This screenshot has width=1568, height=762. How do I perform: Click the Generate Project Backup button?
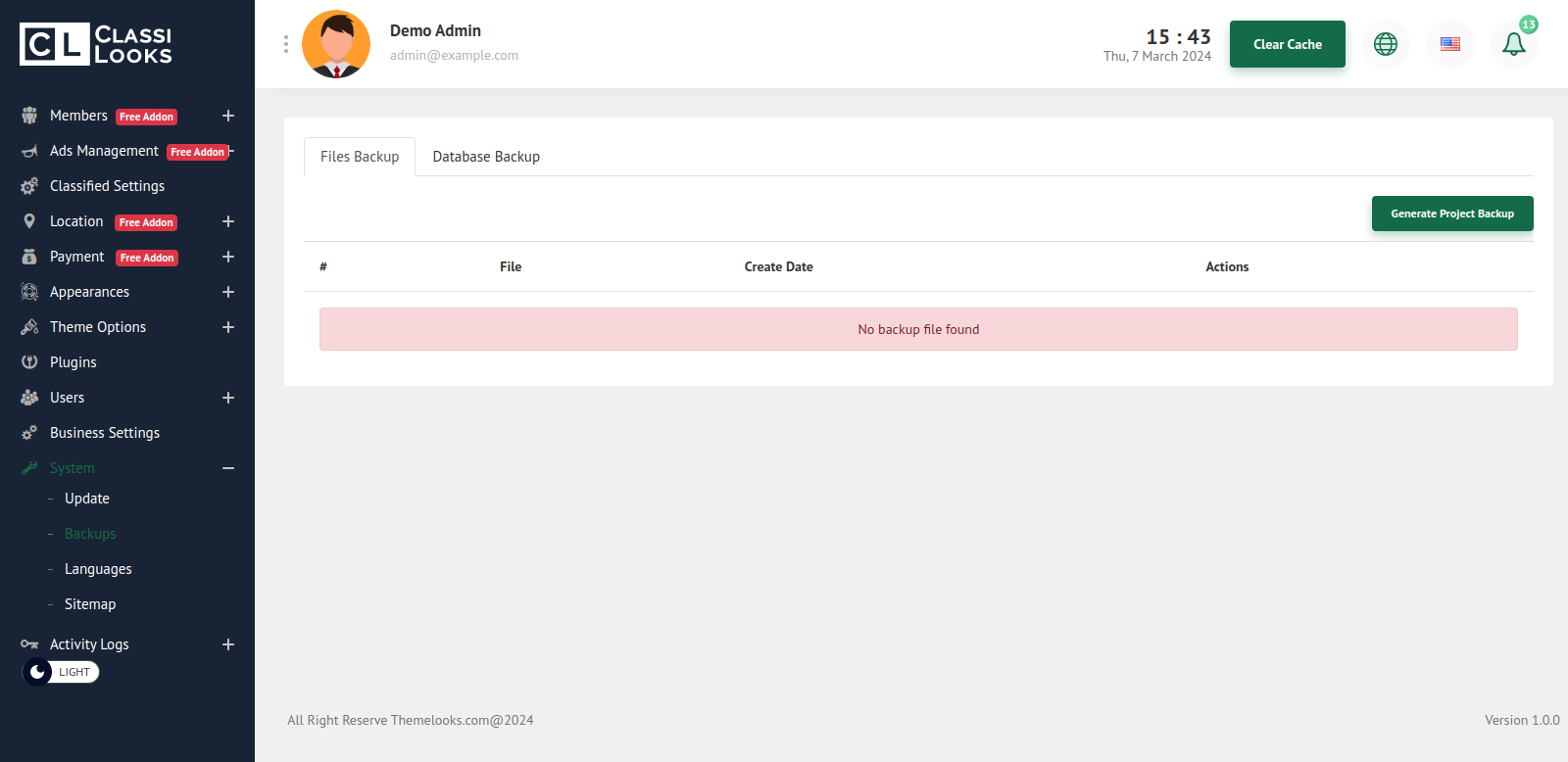(1451, 214)
